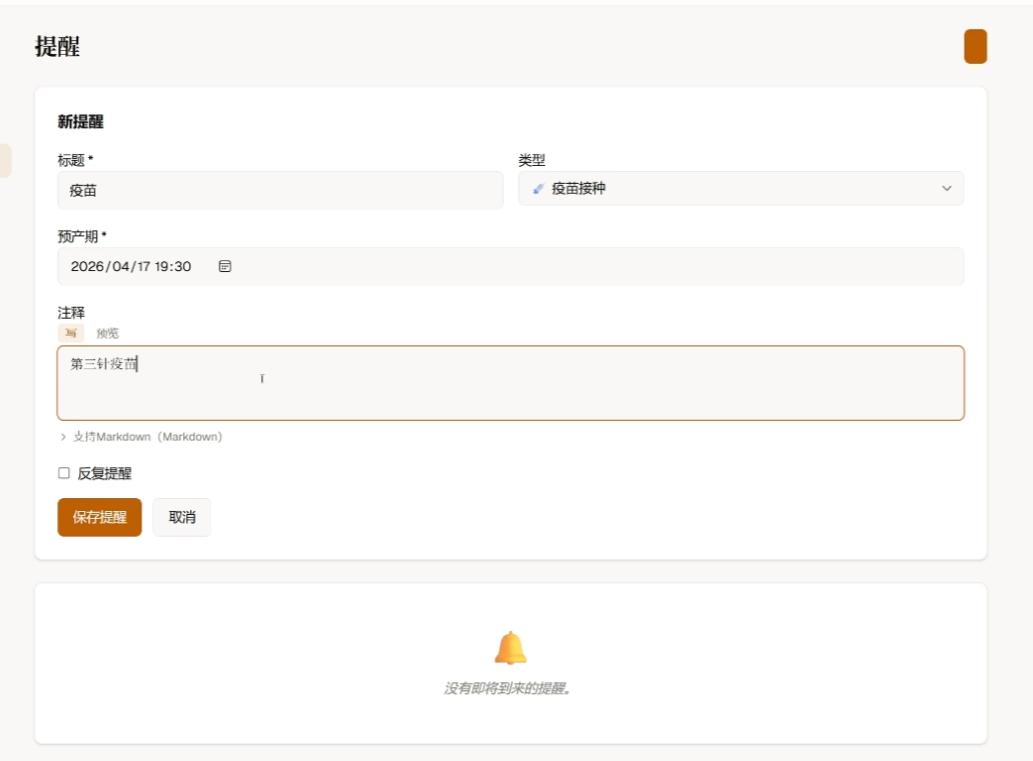The width and height of the screenshot is (1033, 761).
Task: Click the bell icon in empty reminders panel
Action: (x=510, y=648)
